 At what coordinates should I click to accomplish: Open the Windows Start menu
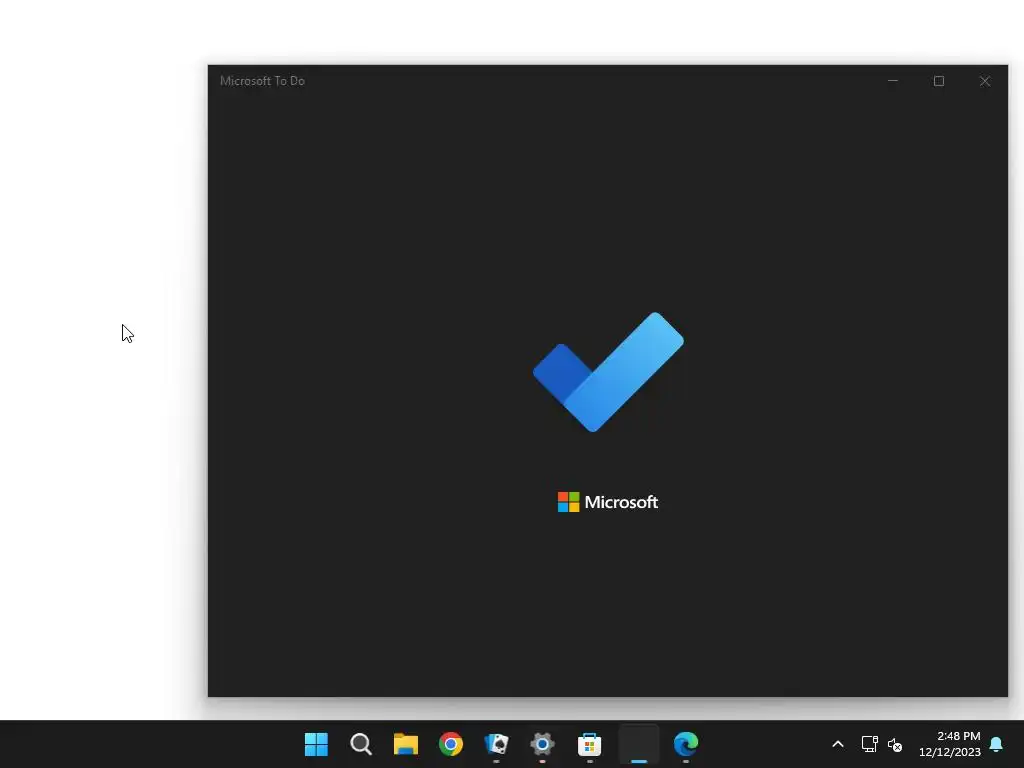coord(316,744)
